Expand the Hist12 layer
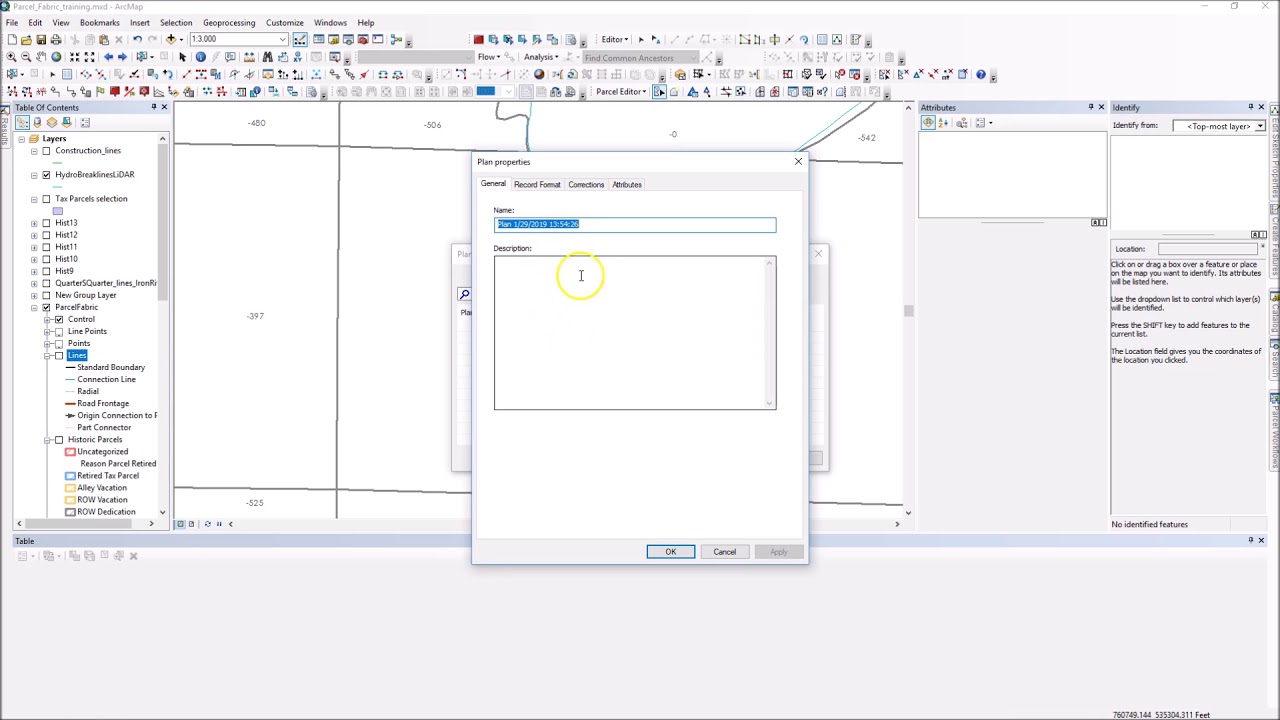Image resolution: width=1280 pixels, height=720 pixels. tap(34, 234)
